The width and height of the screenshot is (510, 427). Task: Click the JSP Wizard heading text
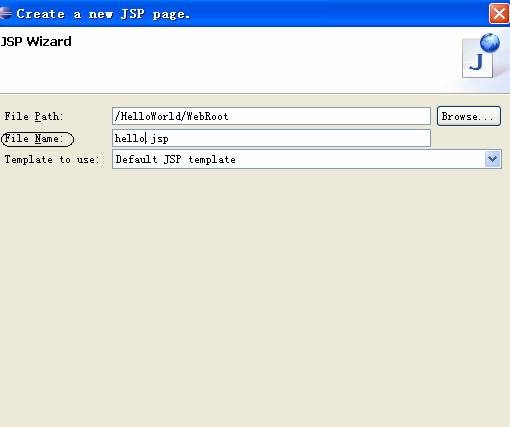(x=36, y=42)
